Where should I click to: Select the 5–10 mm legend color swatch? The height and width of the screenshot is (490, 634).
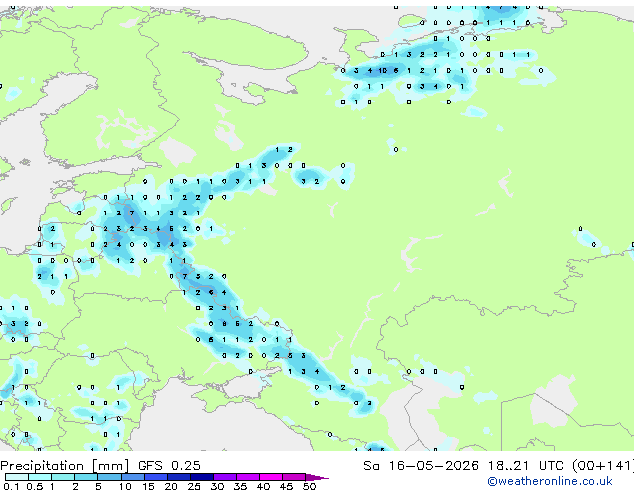[109, 477]
